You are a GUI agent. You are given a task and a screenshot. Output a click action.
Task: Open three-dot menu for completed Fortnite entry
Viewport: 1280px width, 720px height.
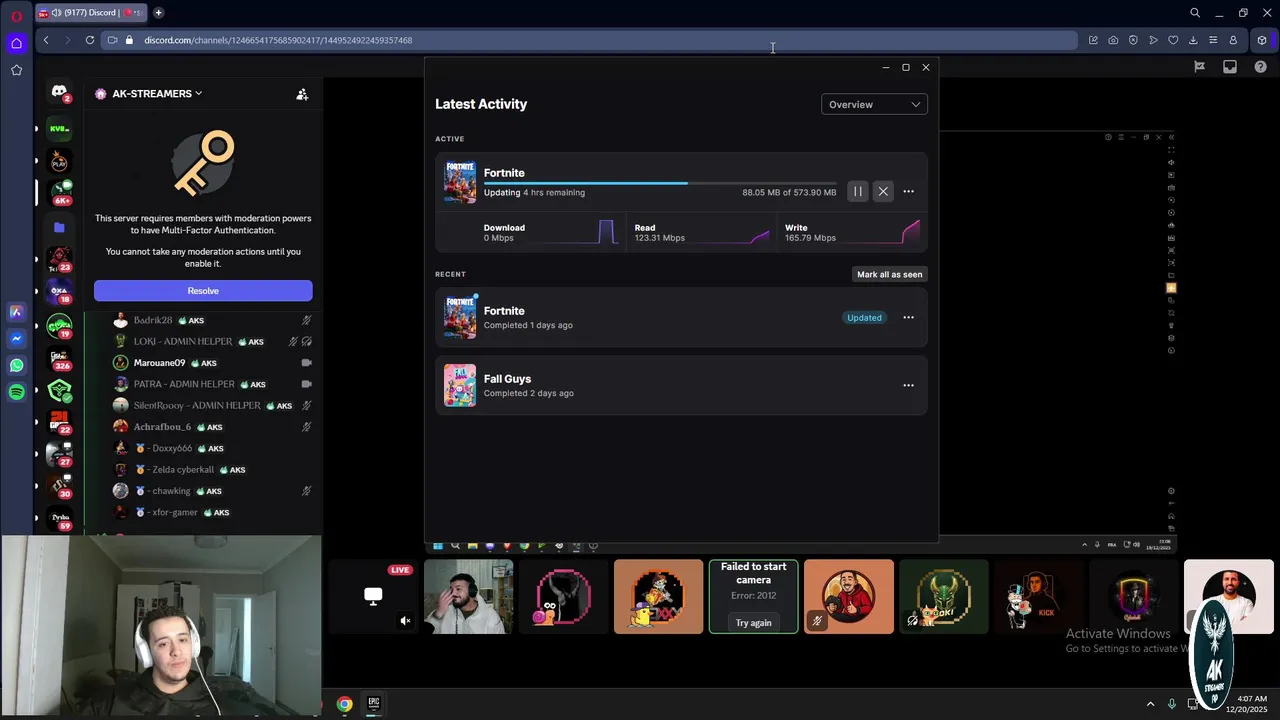908,317
